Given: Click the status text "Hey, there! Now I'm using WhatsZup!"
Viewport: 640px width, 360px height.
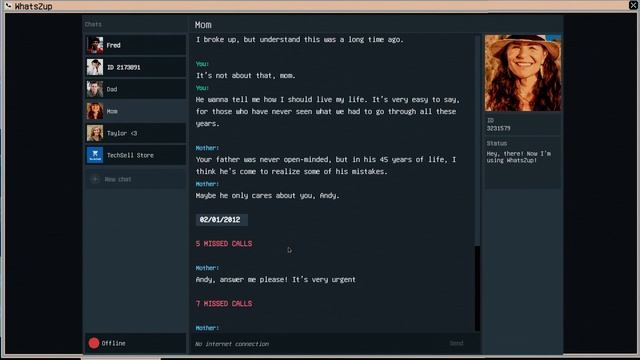Looking at the screenshot, I should click(x=518, y=157).
